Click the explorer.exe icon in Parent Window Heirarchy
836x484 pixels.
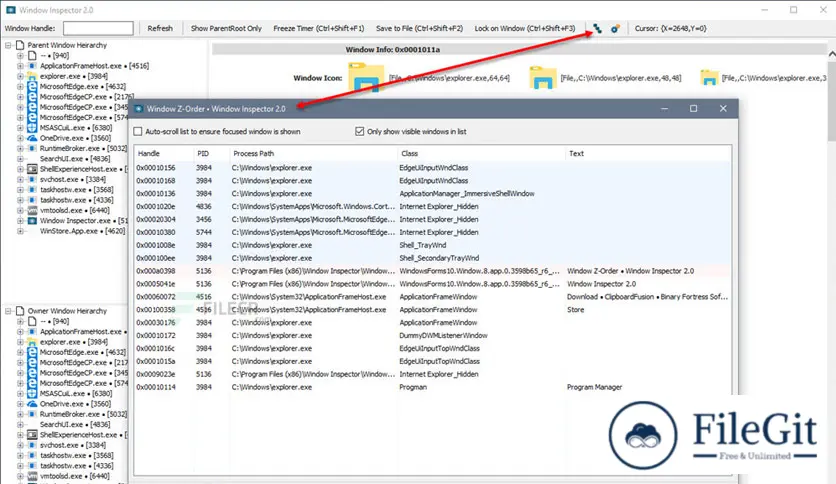click(32, 76)
